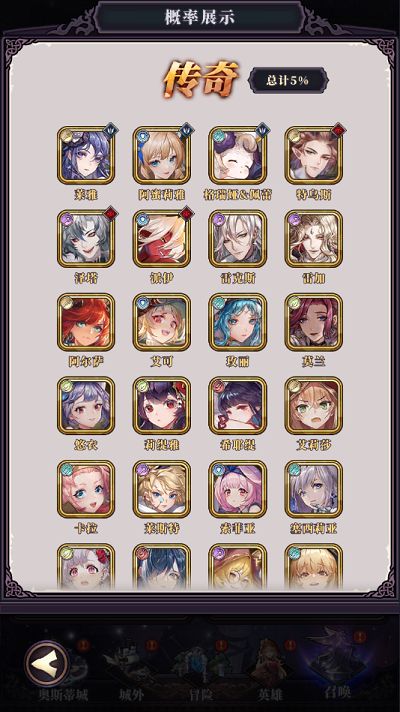The width and height of the screenshot is (400, 712).
Task: Select the 阿蜜莉雅 hero portrait
Action: click(x=162, y=155)
